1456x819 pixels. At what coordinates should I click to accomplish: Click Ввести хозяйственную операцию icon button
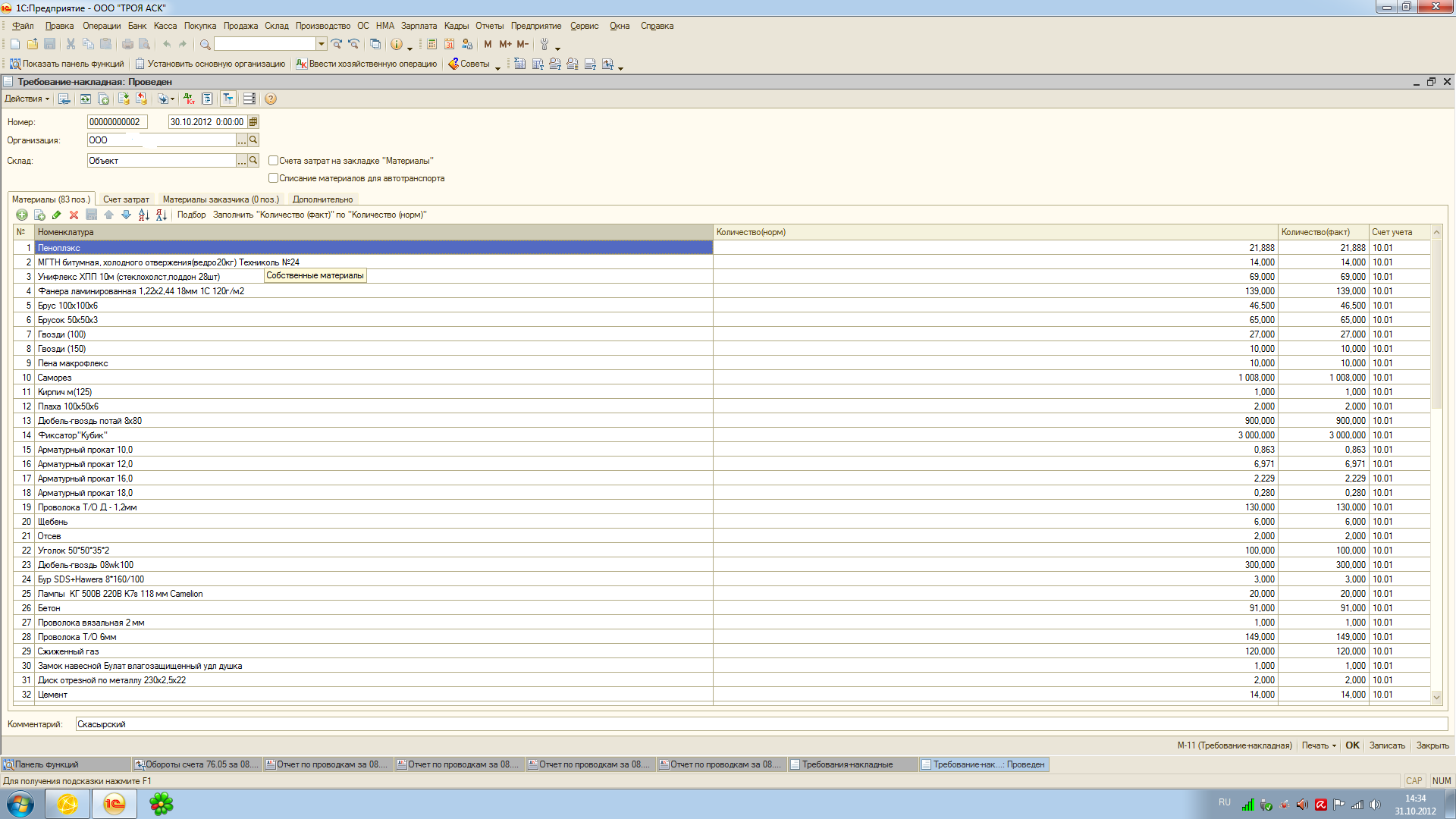[x=366, y=64]
